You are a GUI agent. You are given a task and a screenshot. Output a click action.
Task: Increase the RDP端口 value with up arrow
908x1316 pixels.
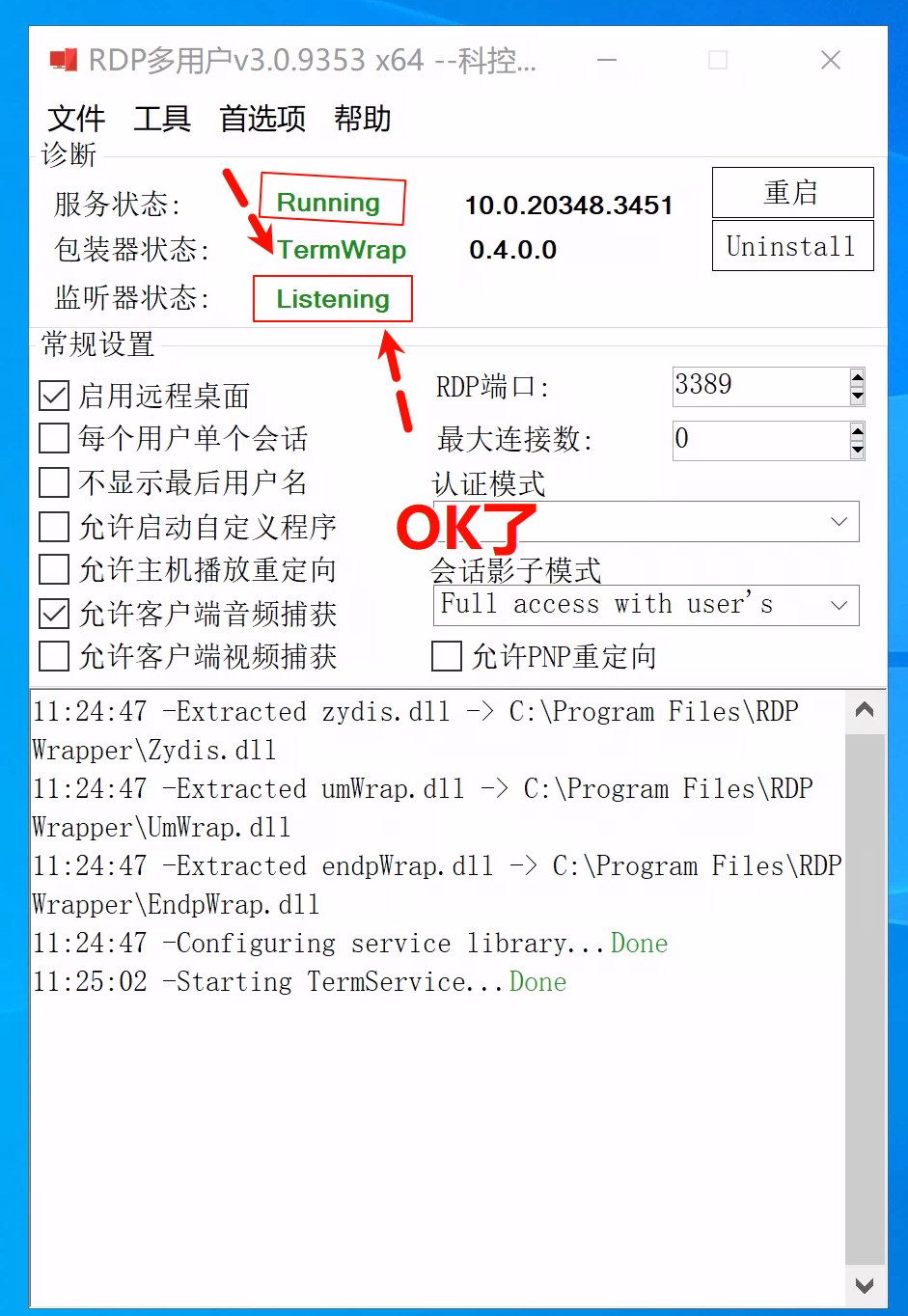click(x=857, y=377)
